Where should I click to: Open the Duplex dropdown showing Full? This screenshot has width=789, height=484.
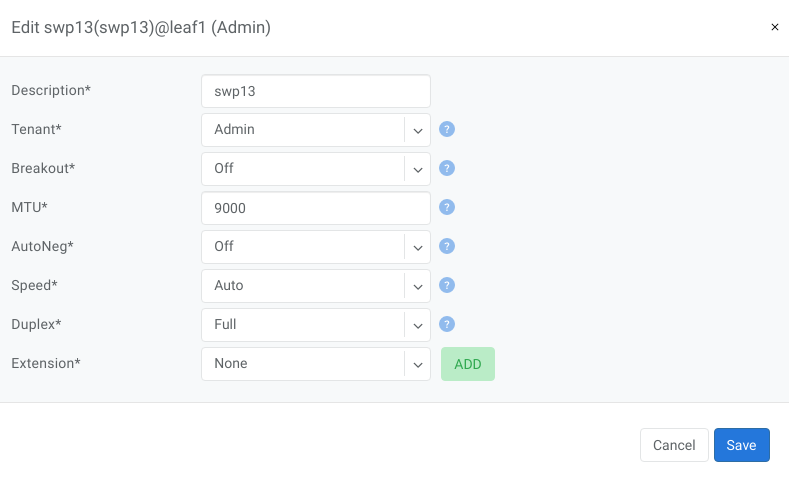coord(305,324)
